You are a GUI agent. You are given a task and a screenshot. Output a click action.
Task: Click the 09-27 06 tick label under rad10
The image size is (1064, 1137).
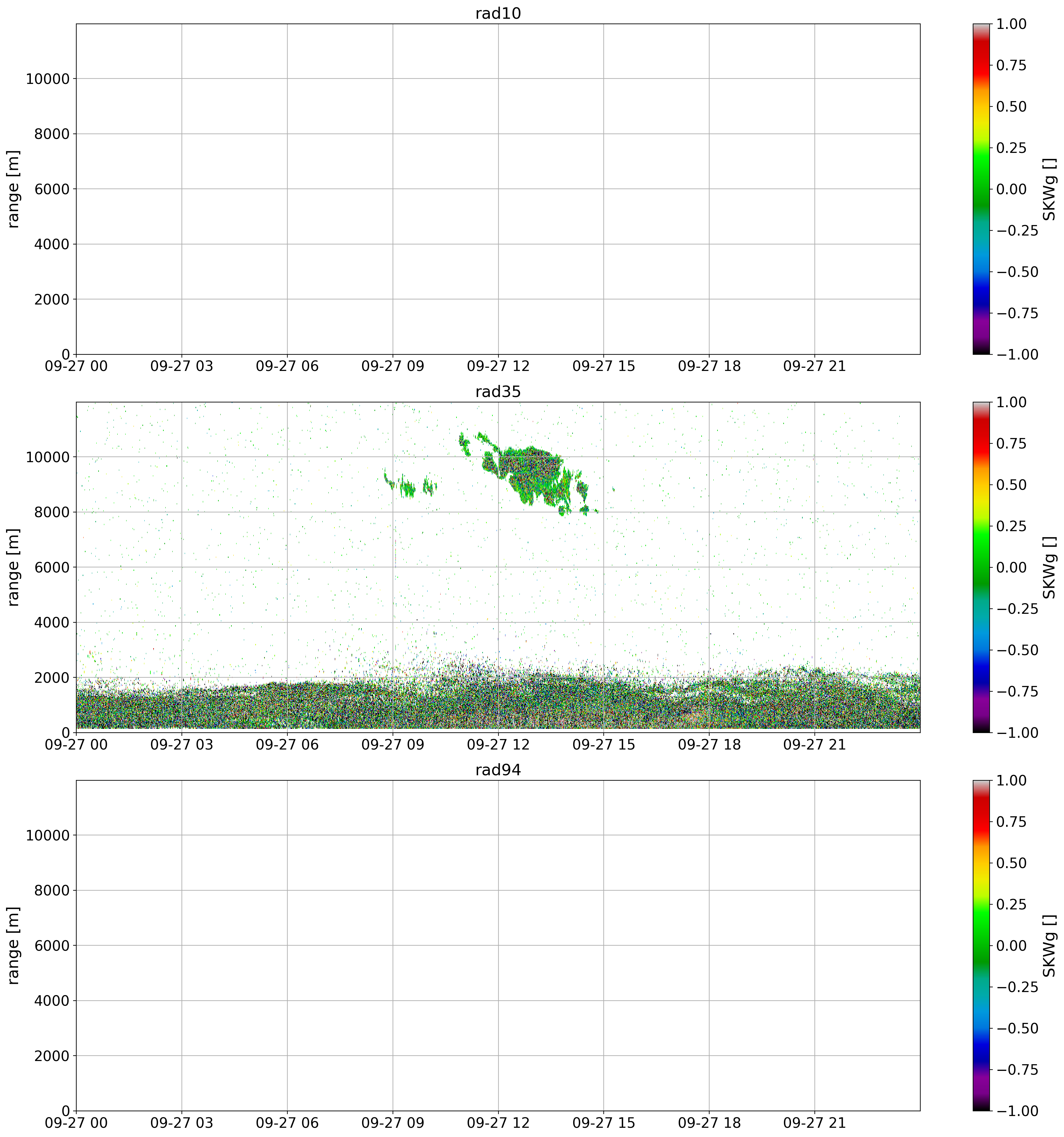point(287,366)
